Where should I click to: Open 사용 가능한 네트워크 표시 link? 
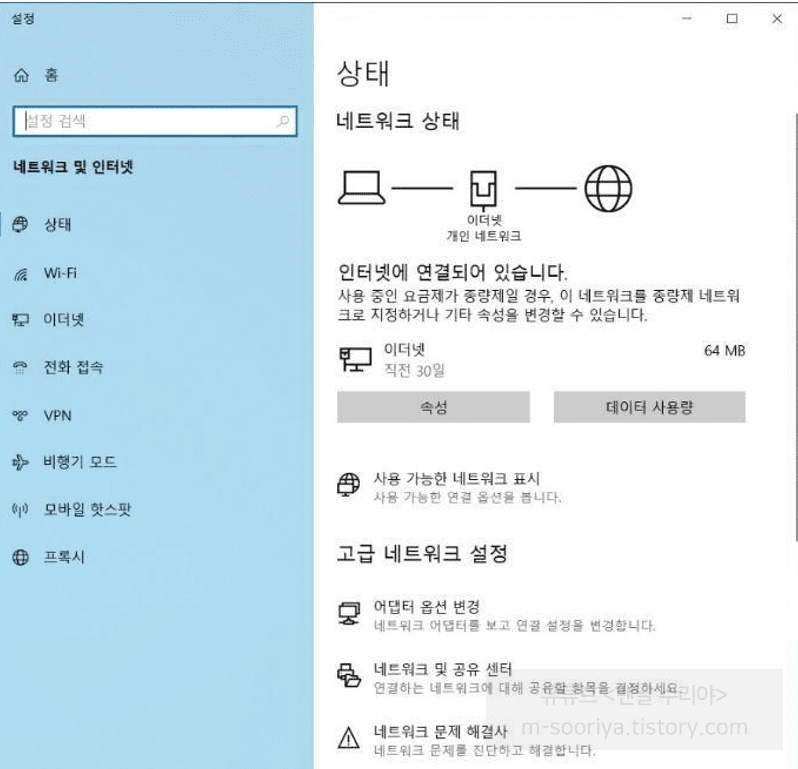[x=456, y=479]
